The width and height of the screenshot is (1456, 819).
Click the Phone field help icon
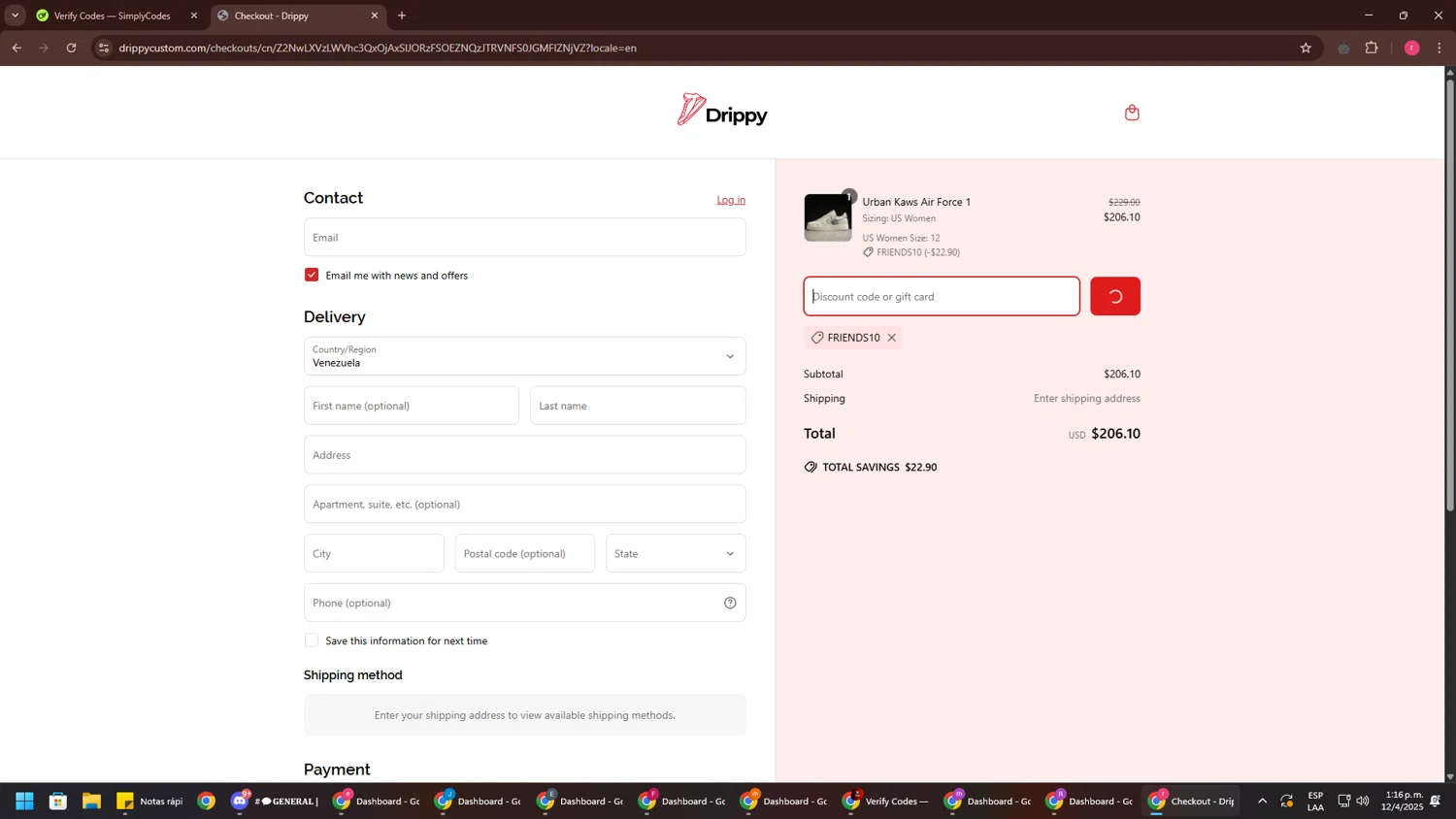click(x=730, y=603)
